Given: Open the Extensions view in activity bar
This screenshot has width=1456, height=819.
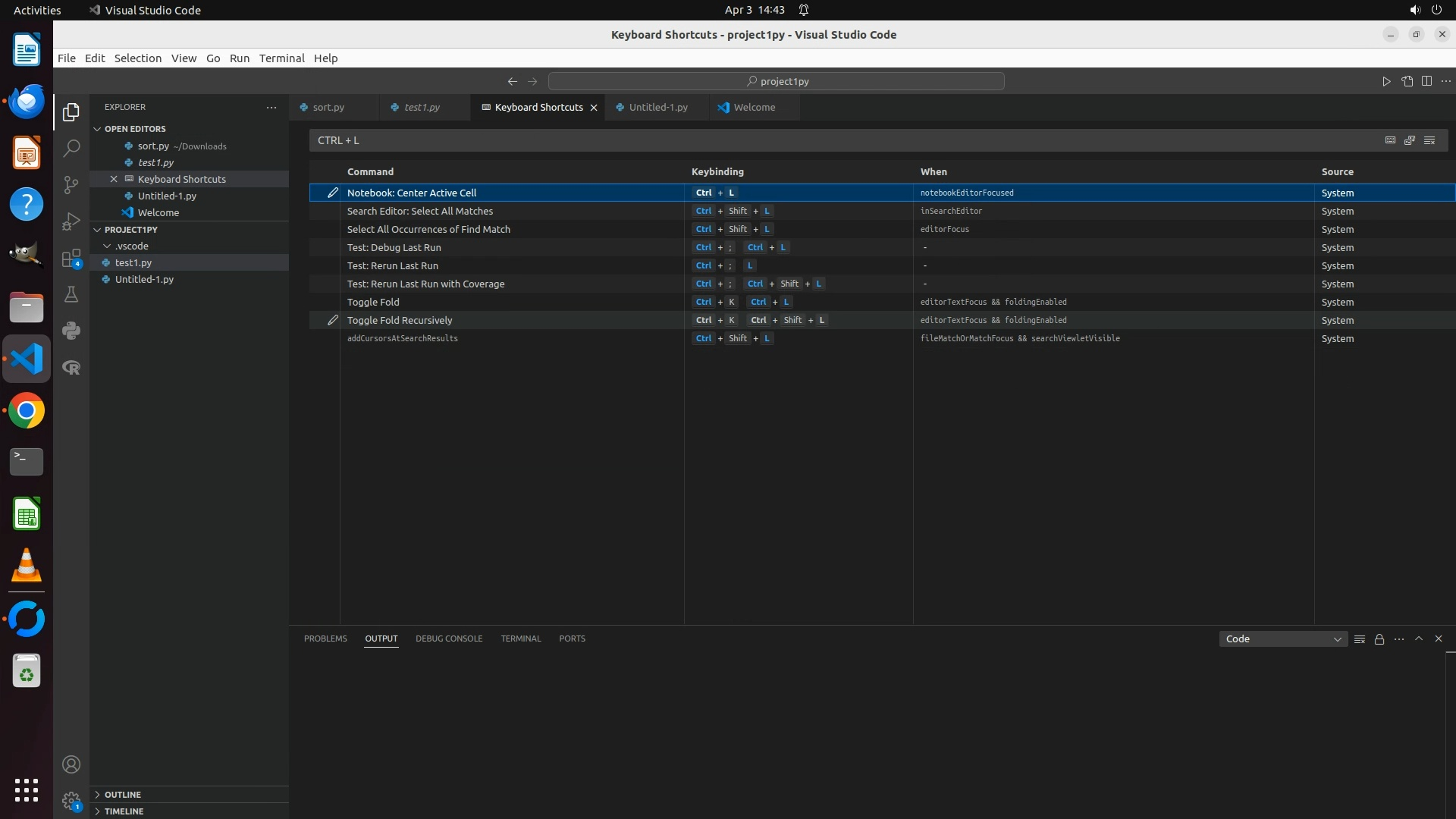Looking at the screenshot, I should point(71,258).
